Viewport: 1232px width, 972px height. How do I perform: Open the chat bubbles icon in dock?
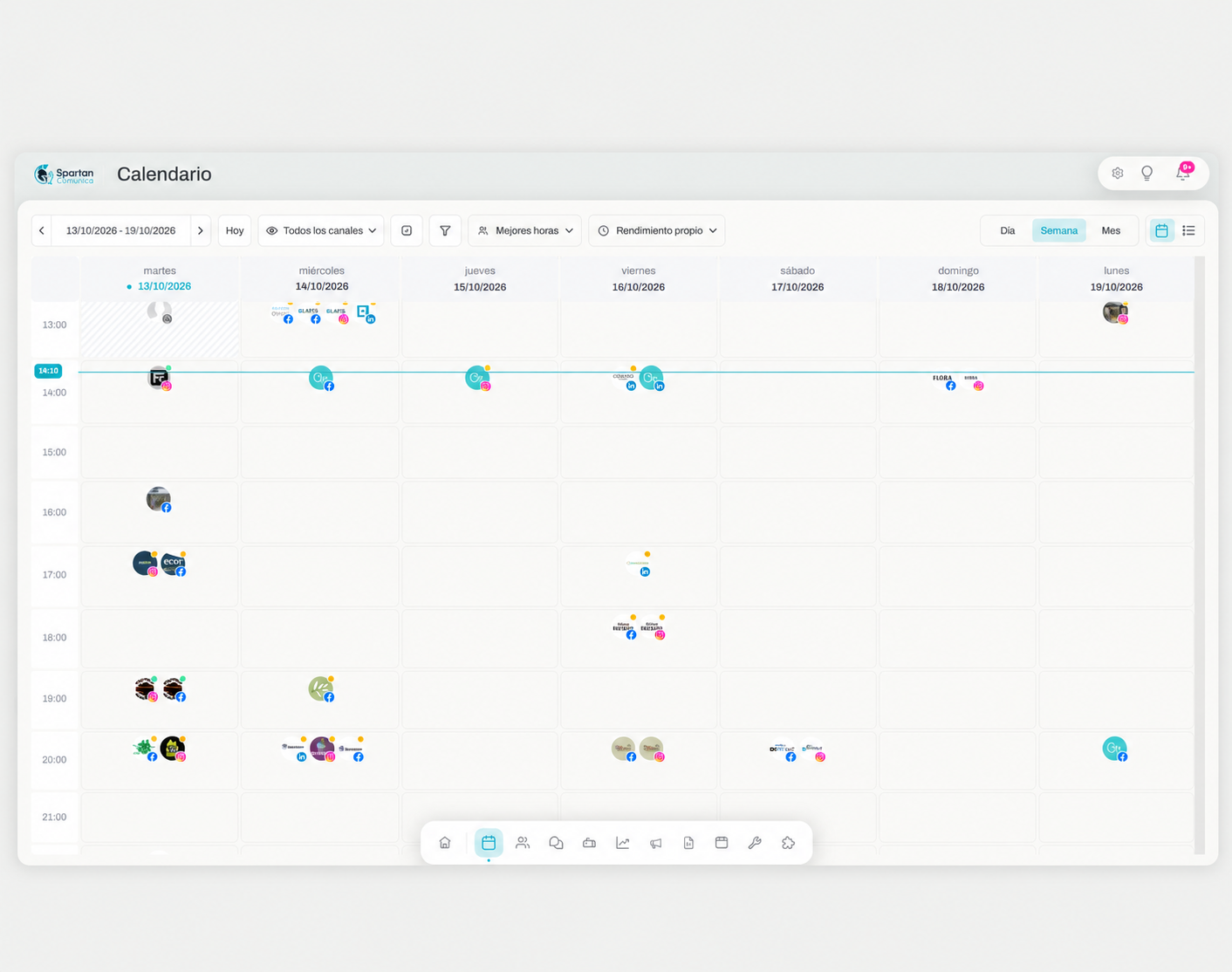556,843
